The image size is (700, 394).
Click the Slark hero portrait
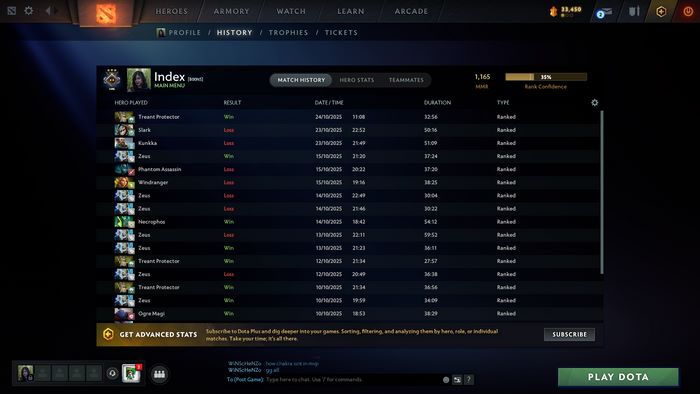124,130
